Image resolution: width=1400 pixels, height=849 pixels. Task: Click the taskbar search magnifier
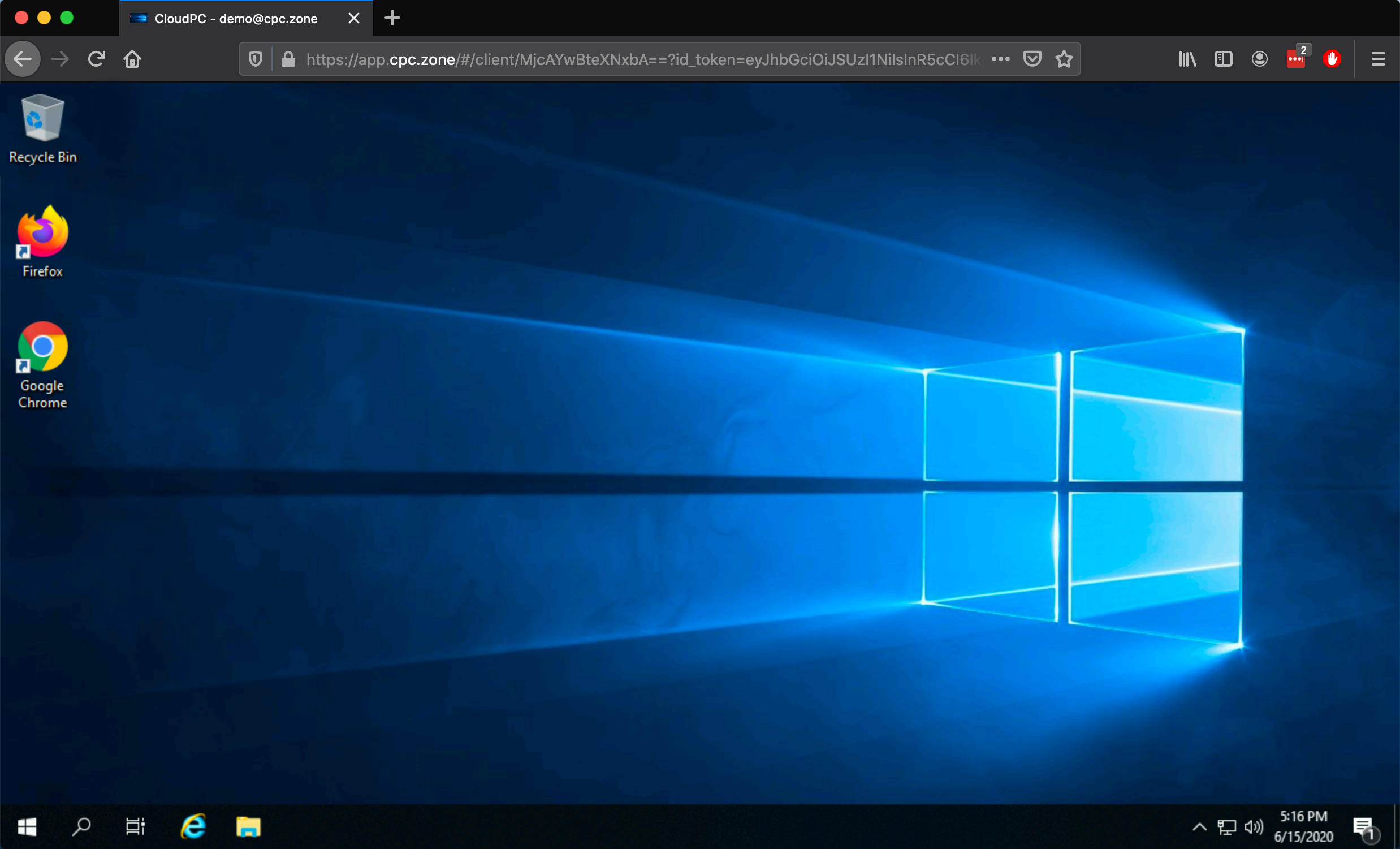coord(81,826)
